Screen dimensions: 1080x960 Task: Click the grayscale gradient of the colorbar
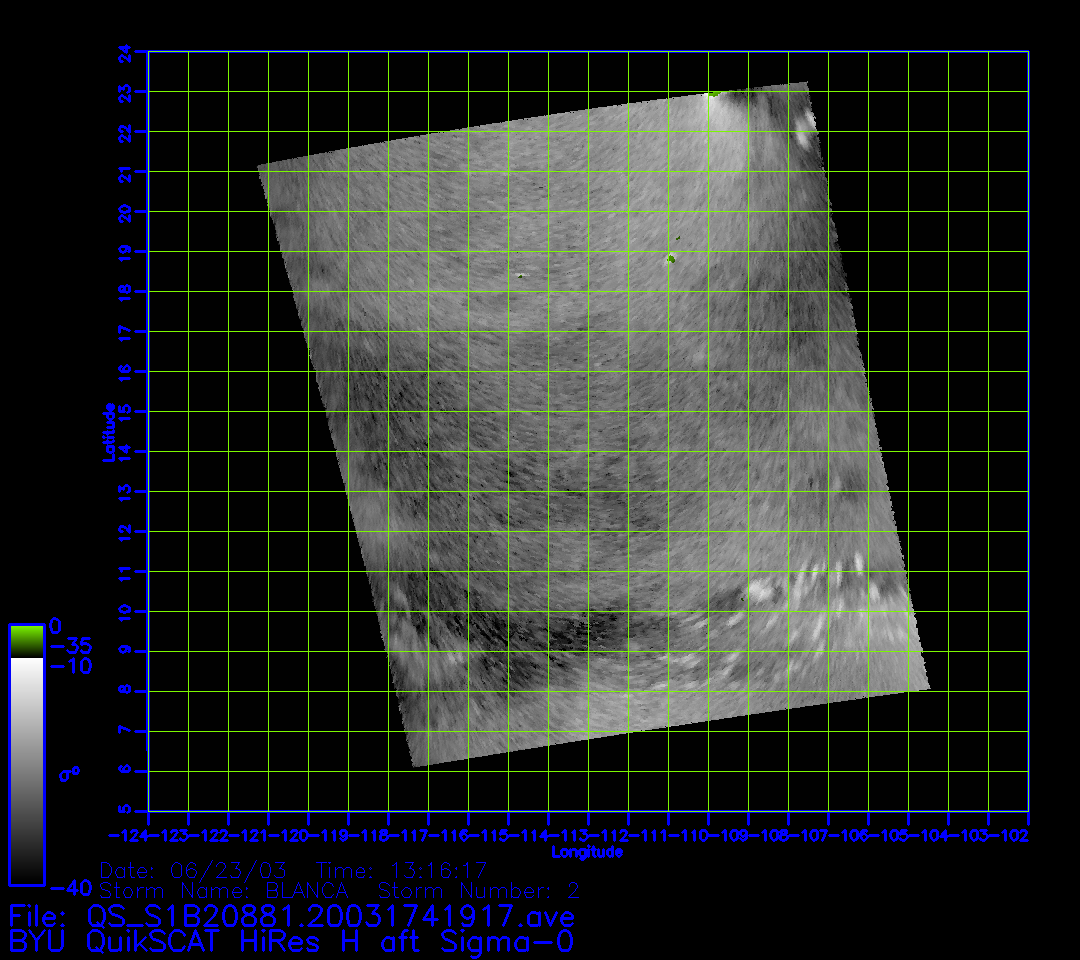(26, 770)
